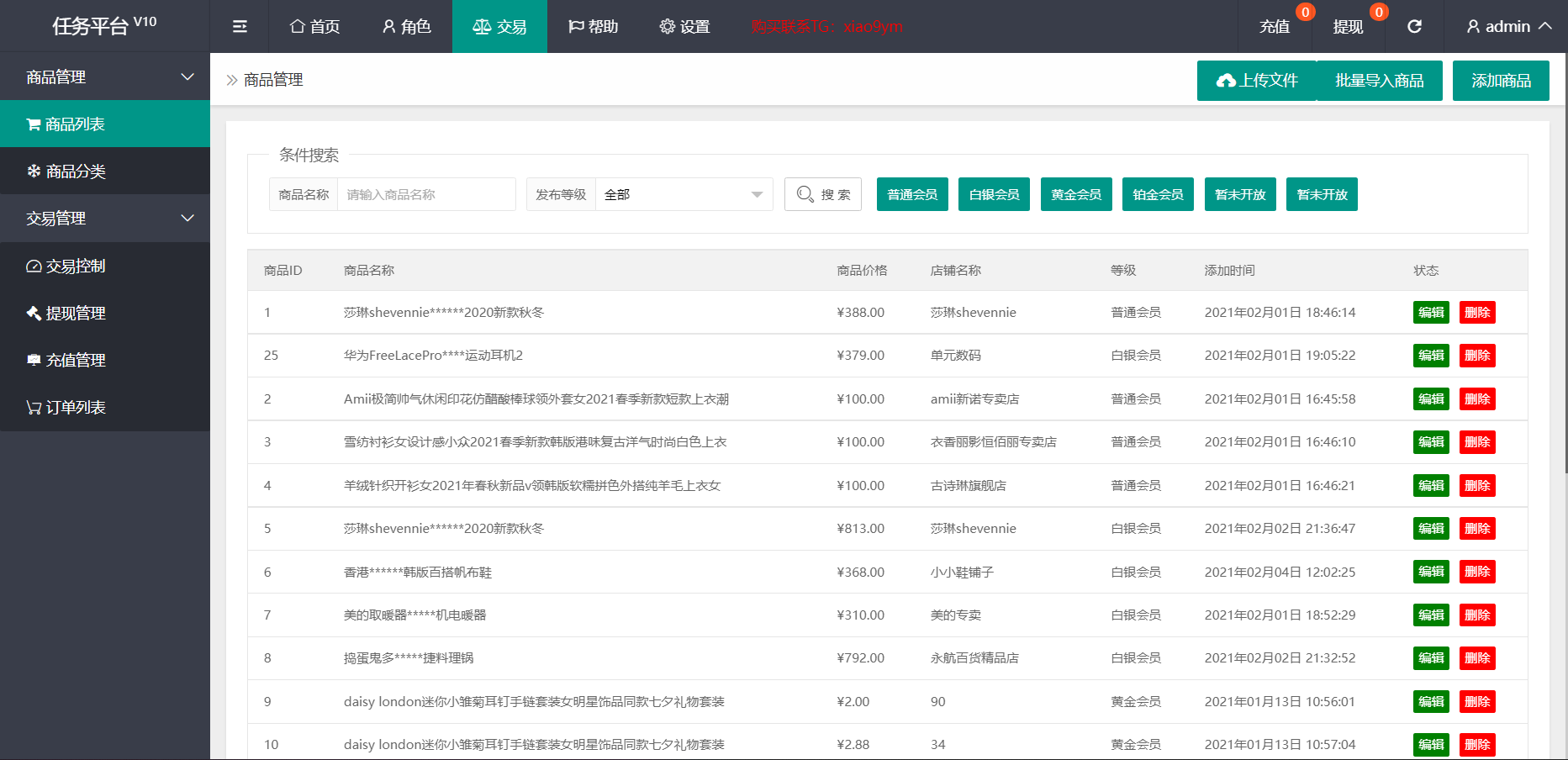Edit 华为FreeLacePro product row
The height and width of the screenshot is (760, 1568).
point(1431,355)
